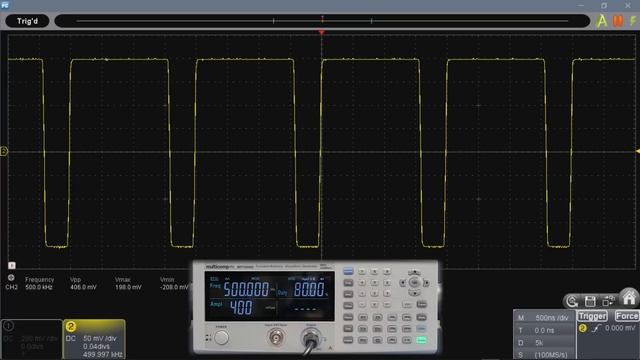The height and width of the screenshot is (360, 640).
Task: Maximize the oscilloscope window
Action: click(604, 5)
